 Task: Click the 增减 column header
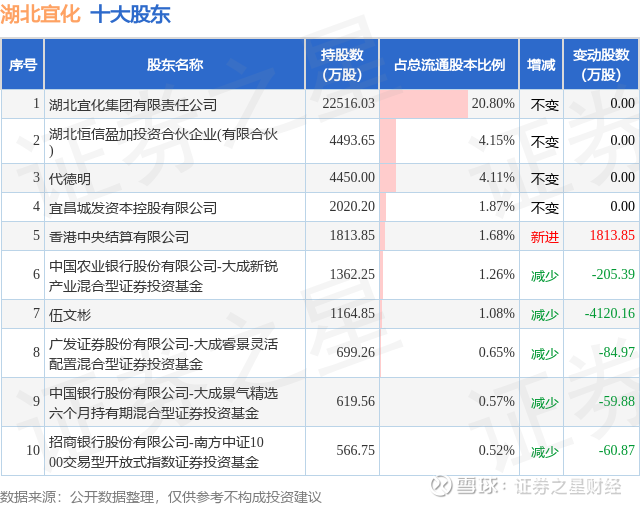tap(541, 64)
